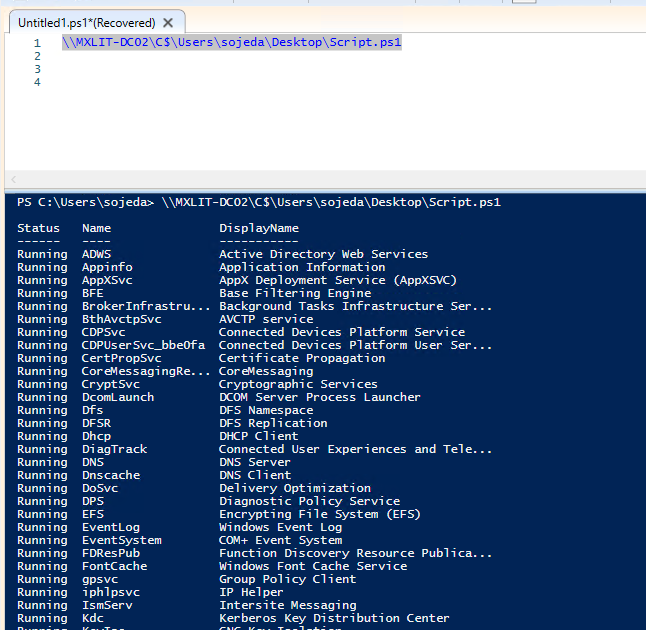Click the Kerberos Key Distribution Center entry
646x630 pixels.
pos(334,618)
